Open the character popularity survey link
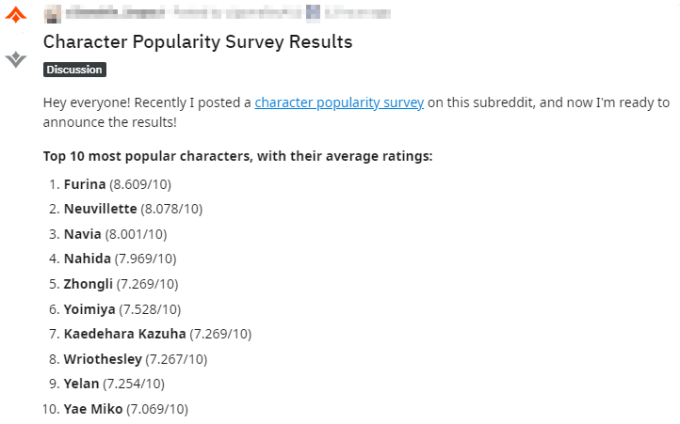This screenshot has width=680, height=424. [339, 103]
